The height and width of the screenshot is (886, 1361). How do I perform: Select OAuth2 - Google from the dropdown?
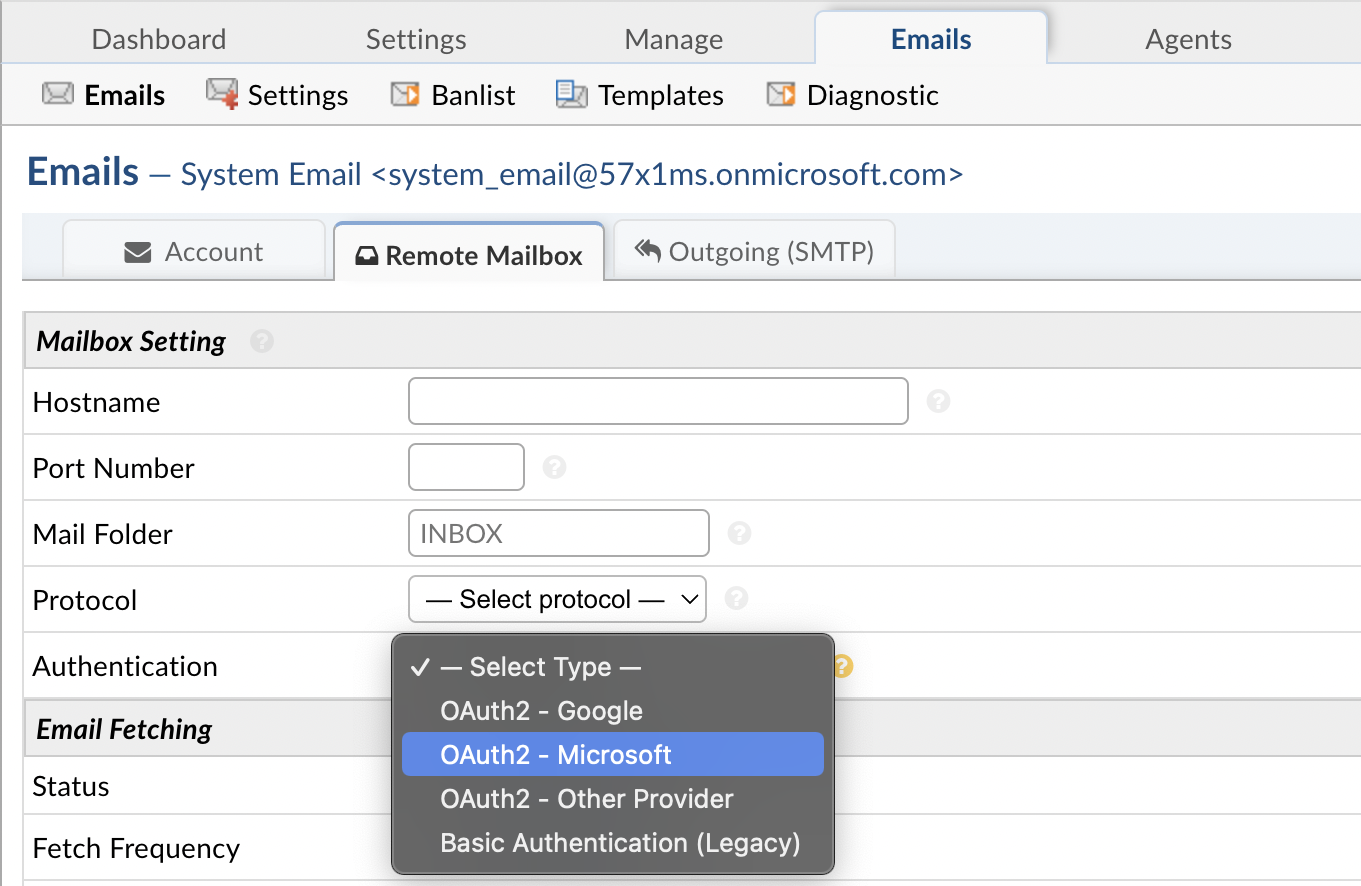point(541,711)
